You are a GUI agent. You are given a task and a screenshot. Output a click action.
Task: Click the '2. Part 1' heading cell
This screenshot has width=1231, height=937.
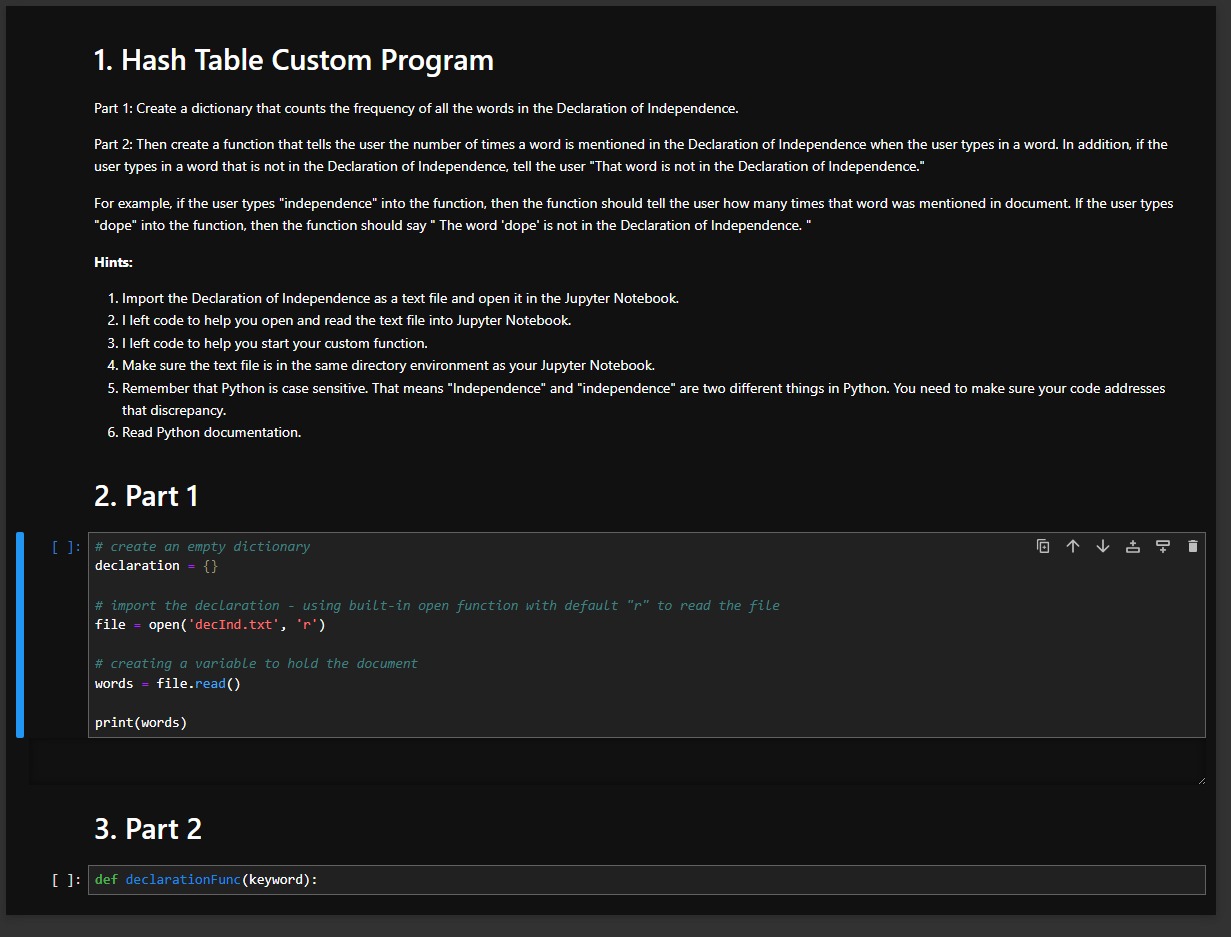(146, 495)
